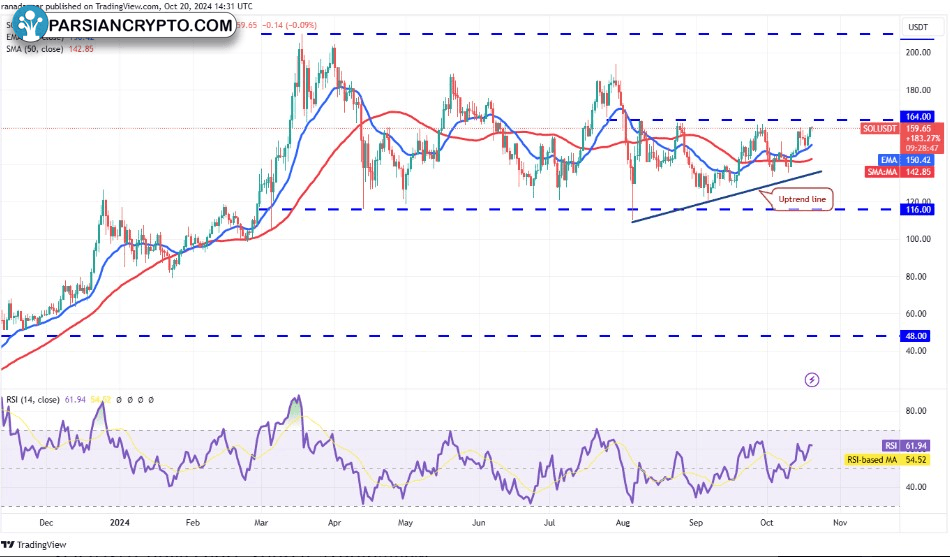The image size is (950, 557).
Task: Open the USDT currency selector
Action: (918, 27)
